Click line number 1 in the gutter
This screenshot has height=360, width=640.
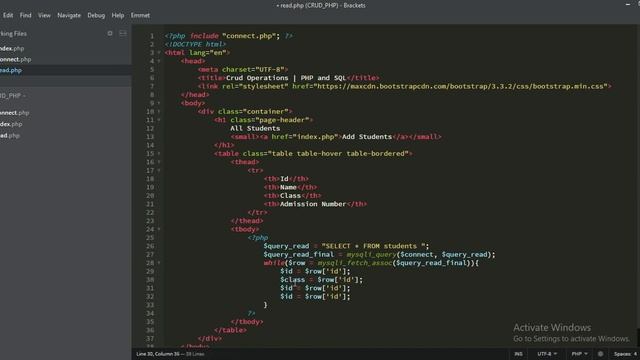point(152,36)
